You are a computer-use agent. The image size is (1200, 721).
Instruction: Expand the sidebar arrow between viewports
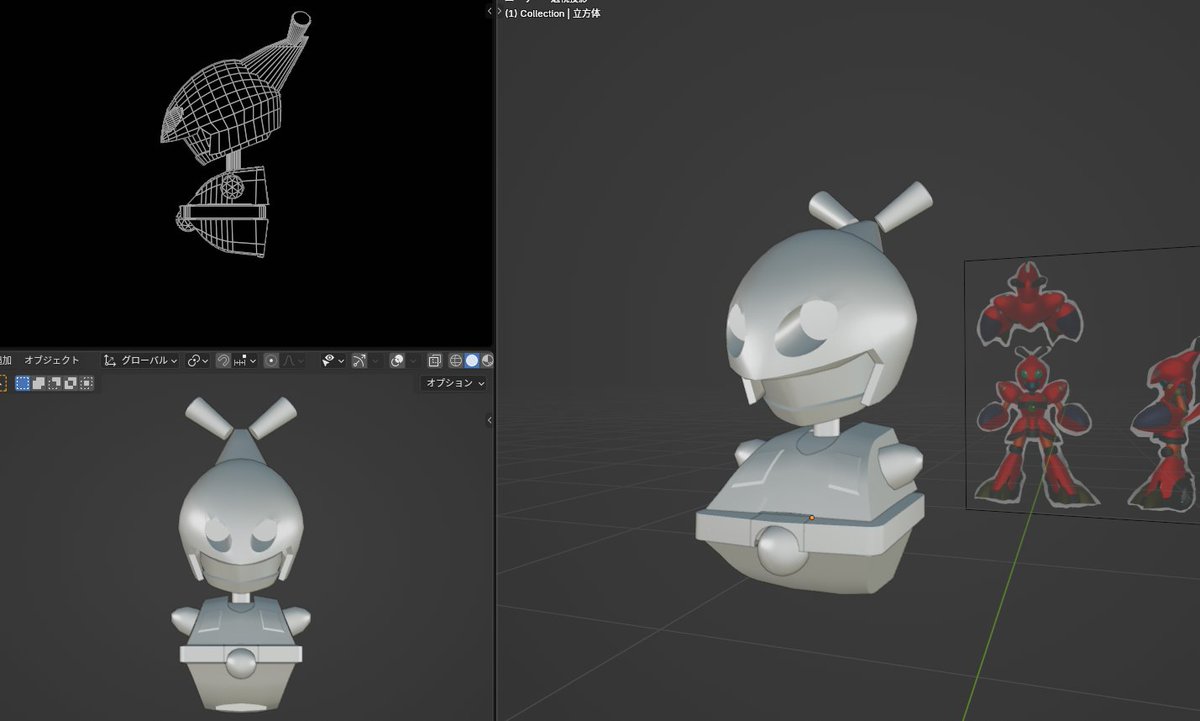[x=490, y=420]
